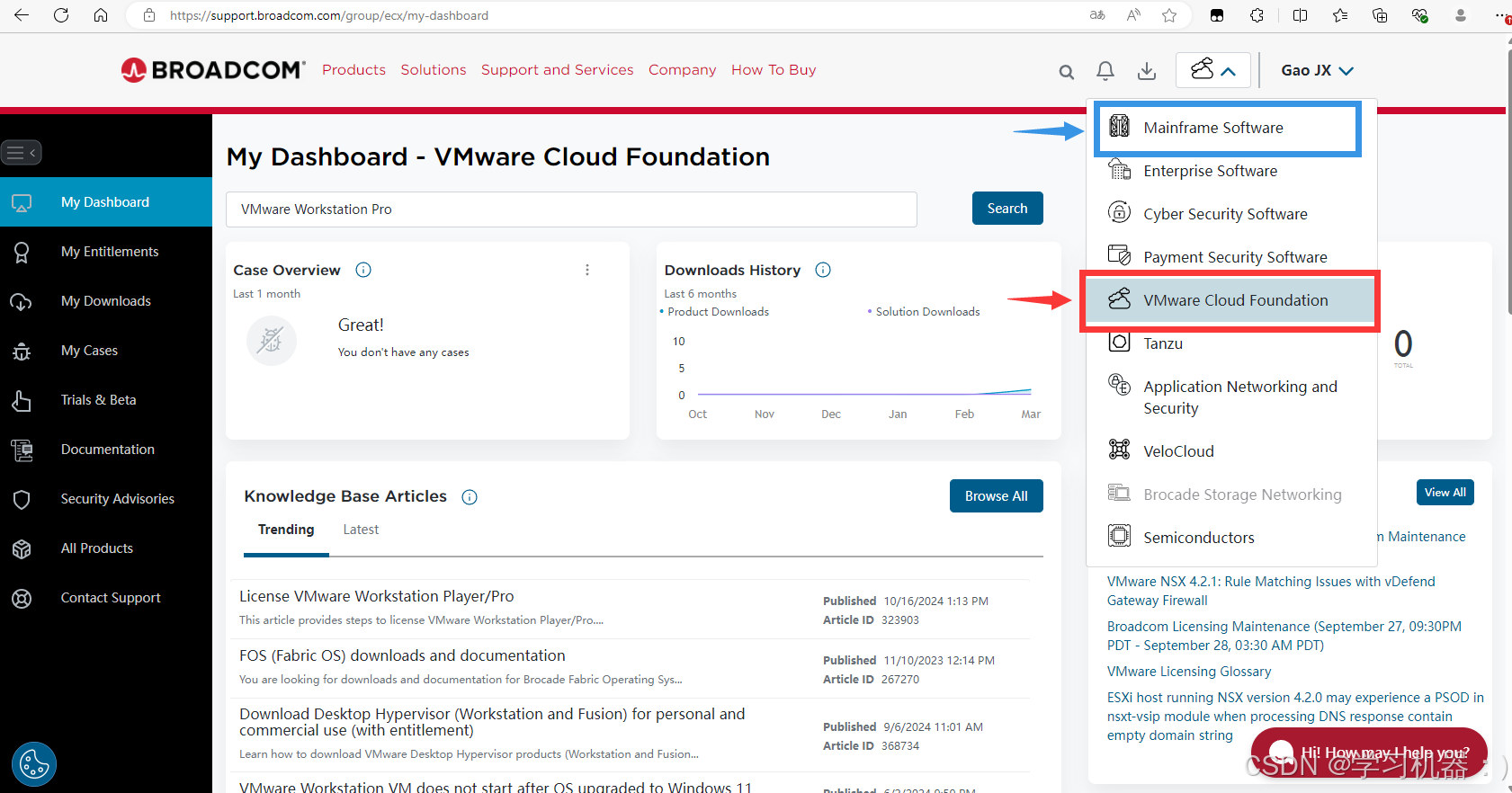
Task: Click the All Products box icon
Action: [x=22, y=549]
